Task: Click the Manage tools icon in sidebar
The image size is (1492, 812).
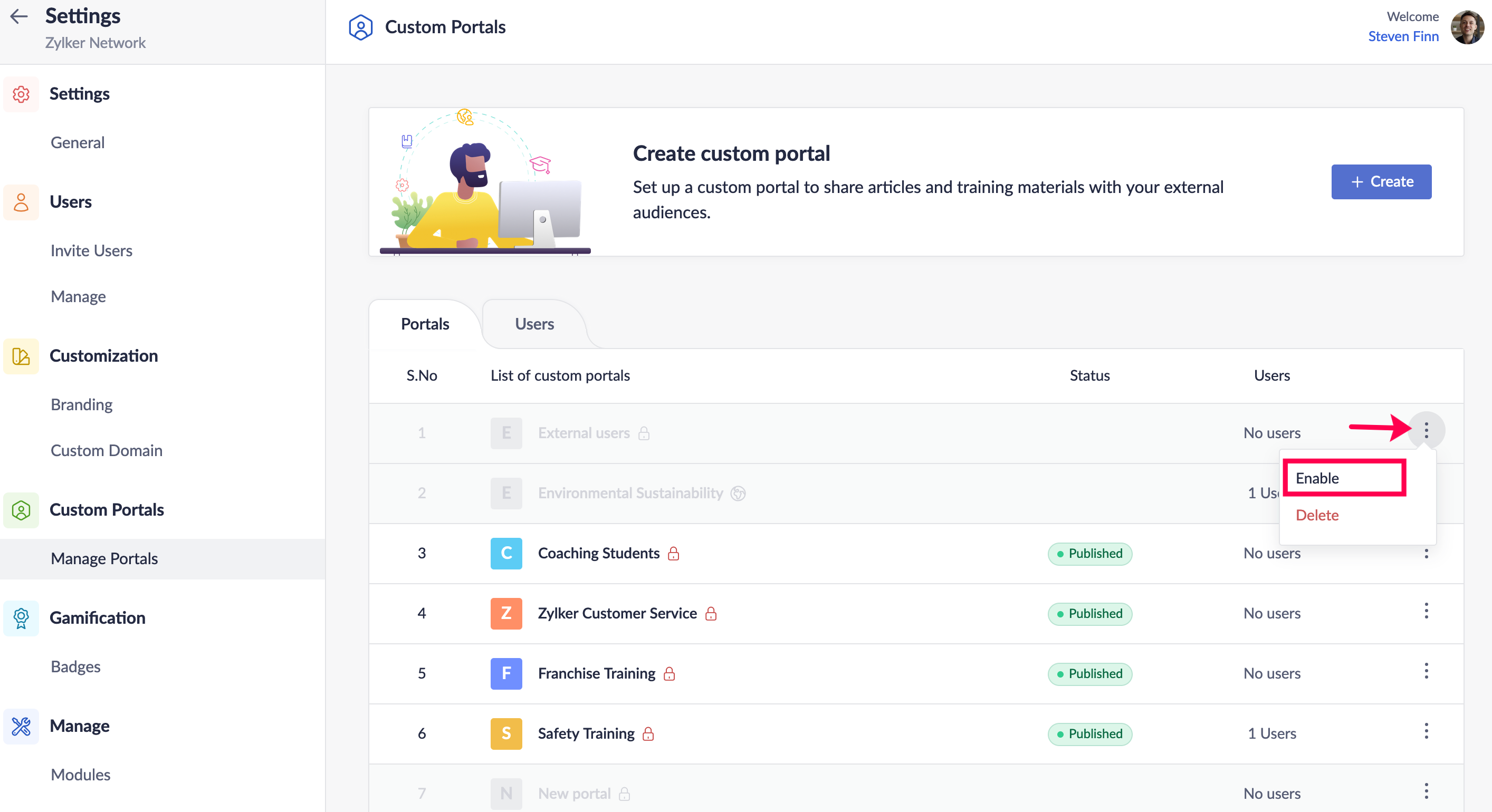Action: (x=22, y=726)
